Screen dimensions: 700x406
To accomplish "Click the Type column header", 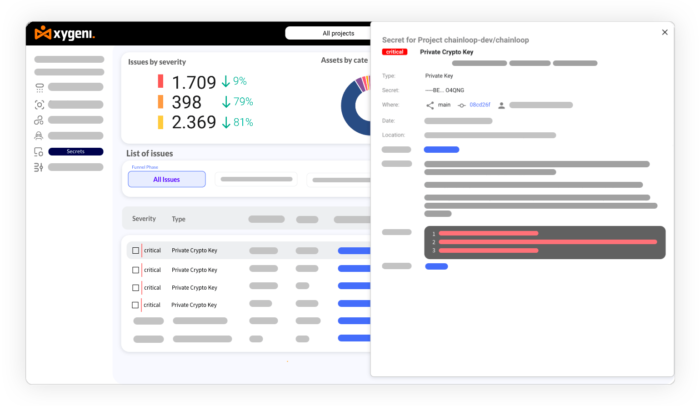I will pyautogui.click(x=179, y=219).
